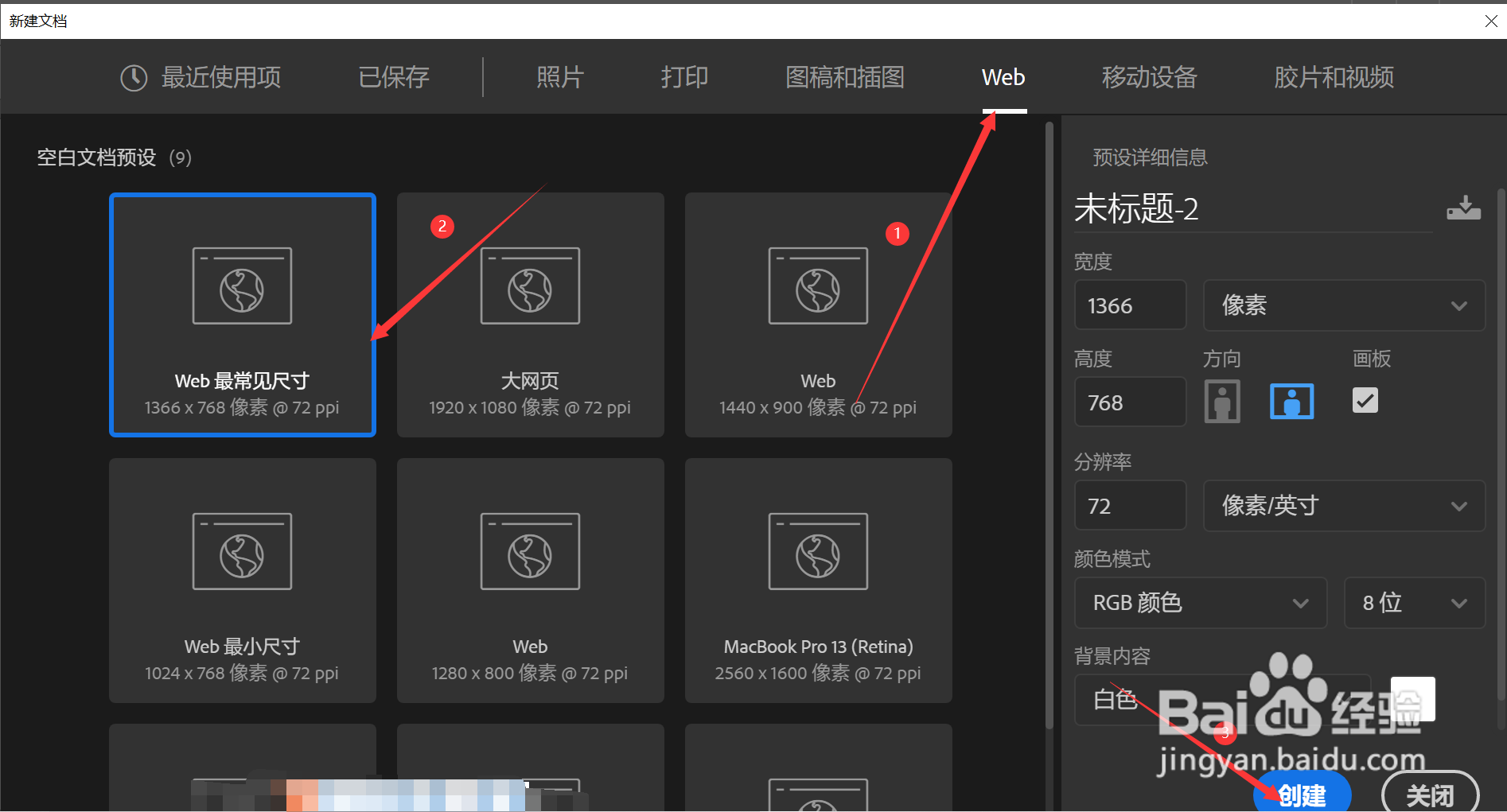Select the MacBook Pro 13 (Retina) preset
The image size is (1507, 812).
[x=817, y=581]
